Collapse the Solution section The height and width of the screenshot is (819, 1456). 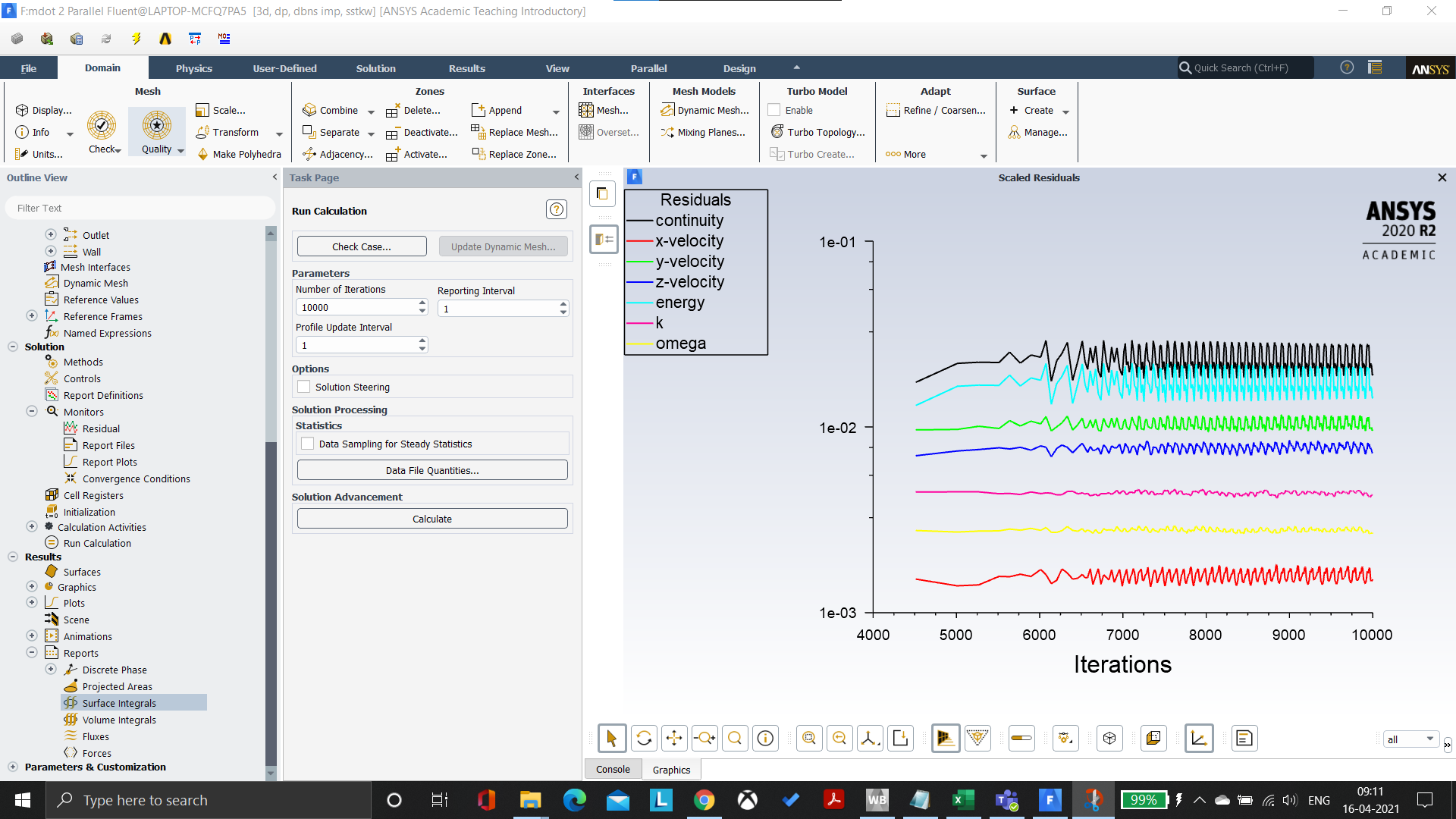click(x=13, y=347)
